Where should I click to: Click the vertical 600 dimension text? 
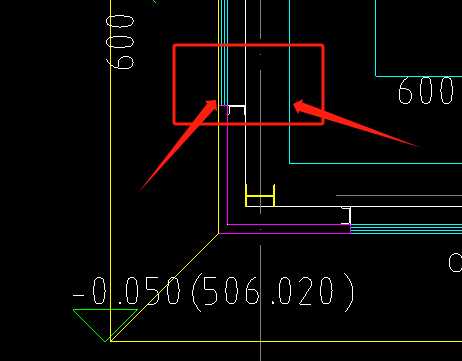tap(120, 42)
